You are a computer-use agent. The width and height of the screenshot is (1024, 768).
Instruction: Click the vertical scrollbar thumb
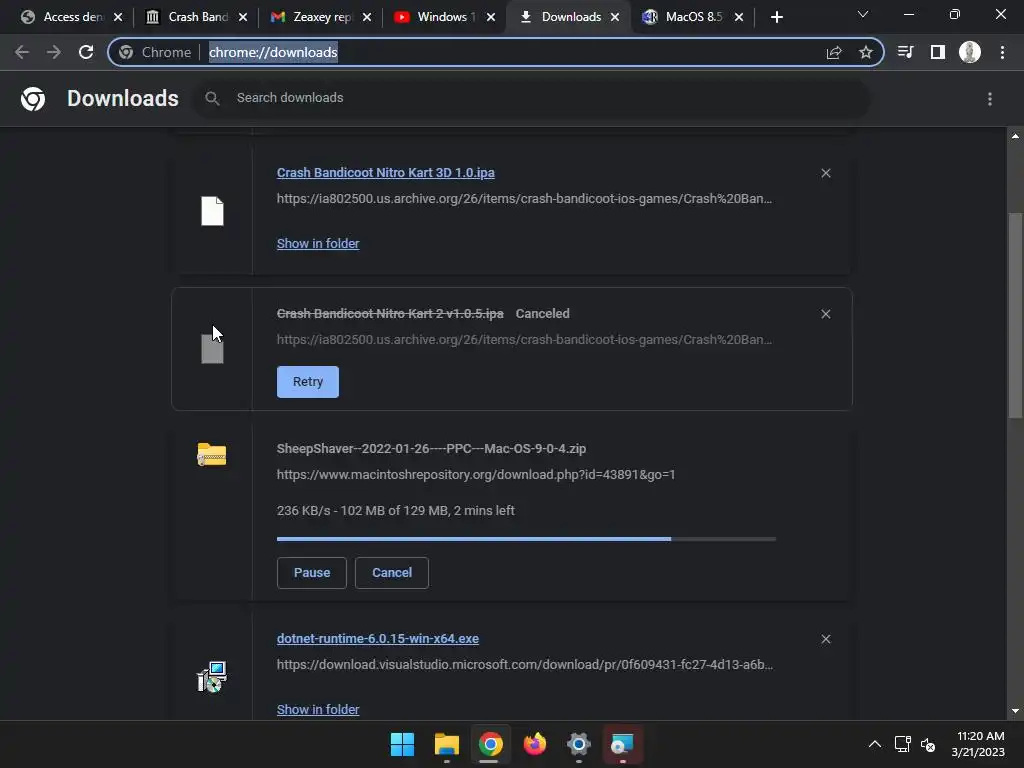tap(1015, 315)
